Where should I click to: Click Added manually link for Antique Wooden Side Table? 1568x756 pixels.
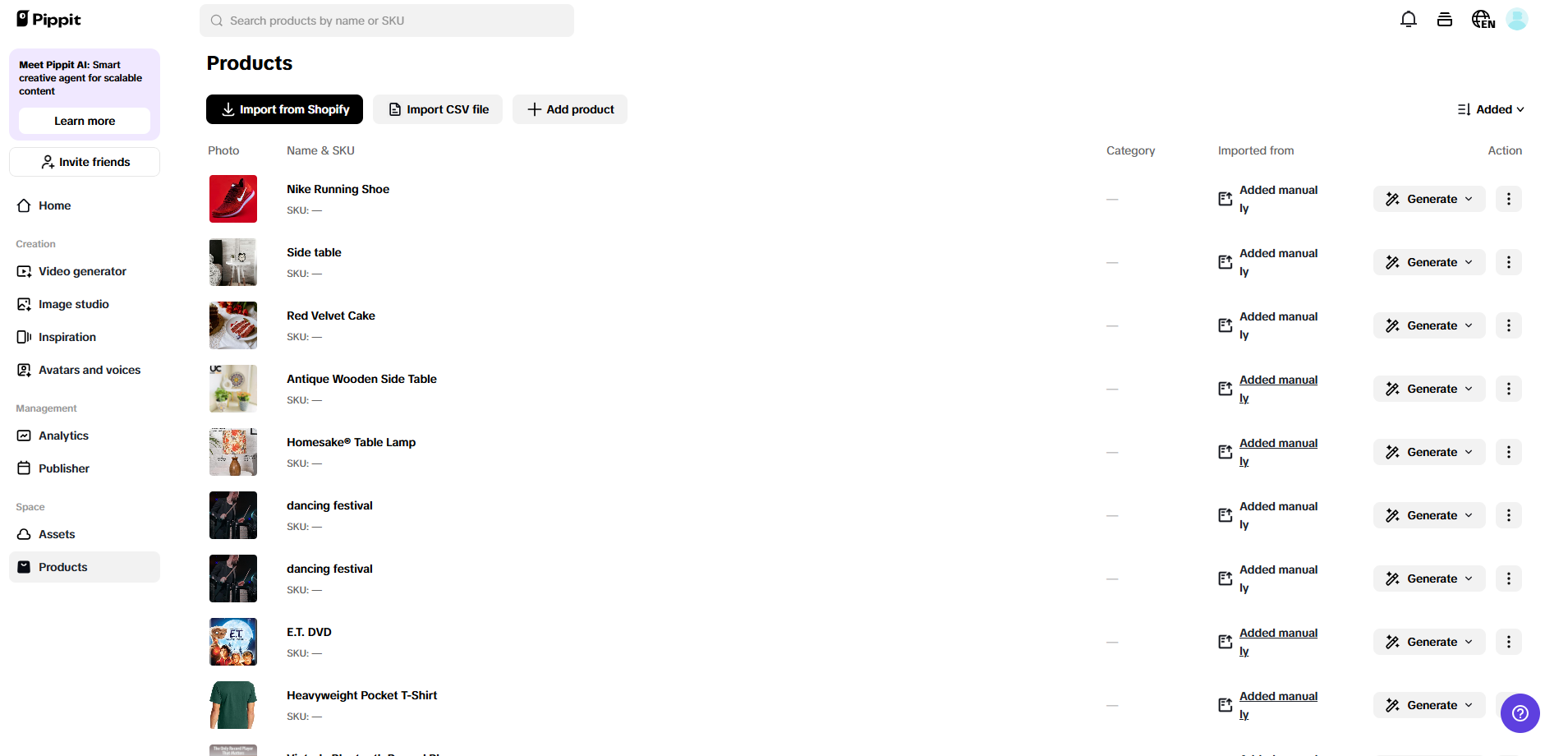click(1278, 389)
